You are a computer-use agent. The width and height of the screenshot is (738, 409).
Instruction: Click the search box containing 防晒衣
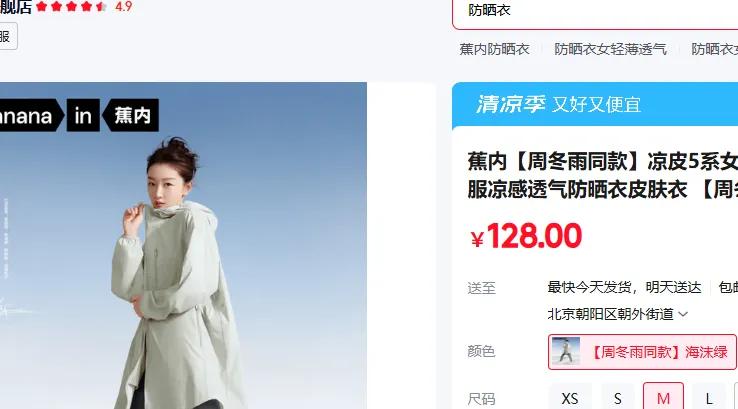click(595, 13)
